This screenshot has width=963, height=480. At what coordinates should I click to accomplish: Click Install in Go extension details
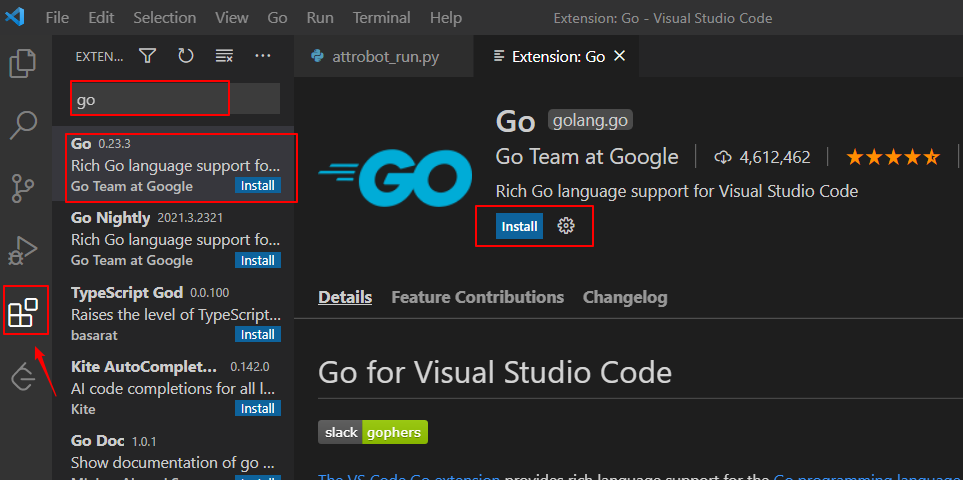coord(520,226)
